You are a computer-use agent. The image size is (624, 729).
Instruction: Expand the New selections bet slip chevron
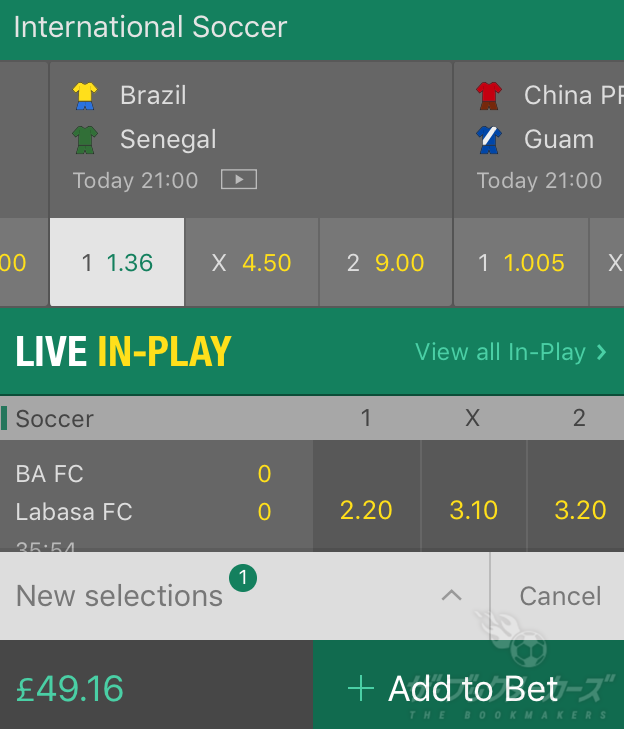(x=451, y=596)
